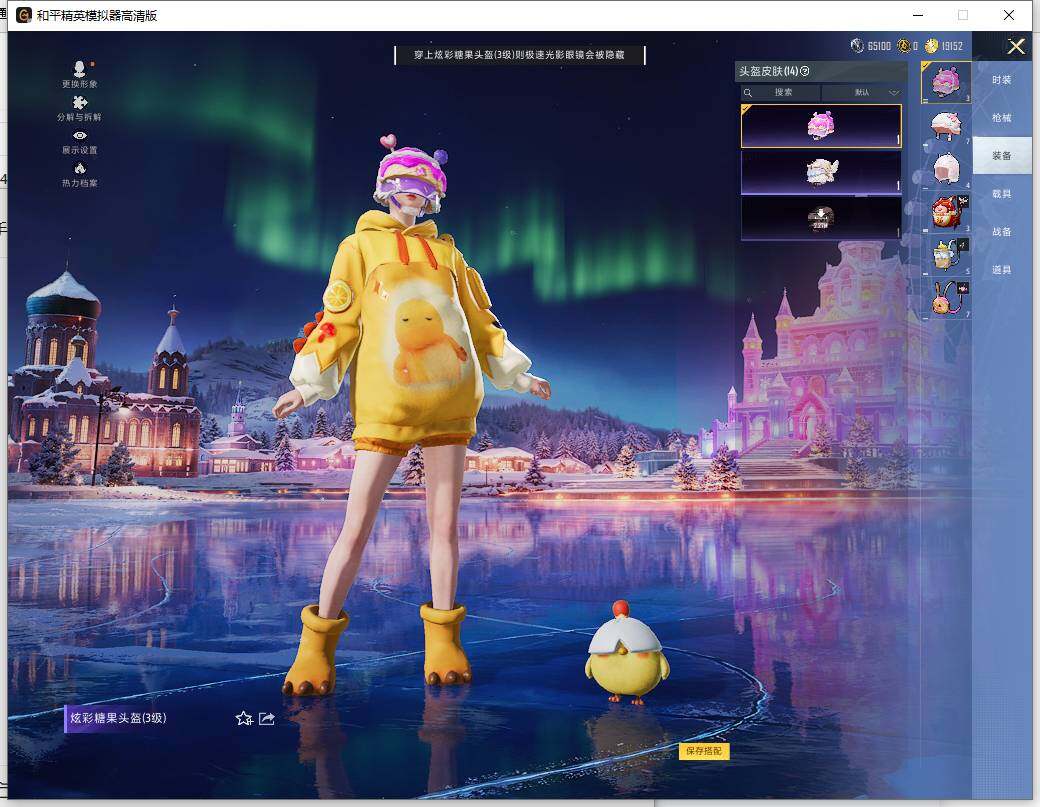Click the yellow 保存搭配 button
This screenshot has width=1040, height=807.
pyautogui.click(x=704, y=751)
